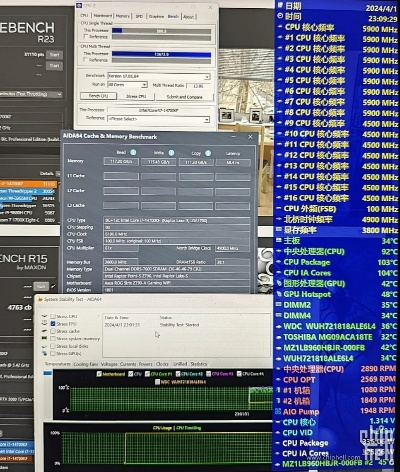Screen dimensions: 400x472
Task: Click the memory icon beside DIMM4
Action: pos(279,315)
